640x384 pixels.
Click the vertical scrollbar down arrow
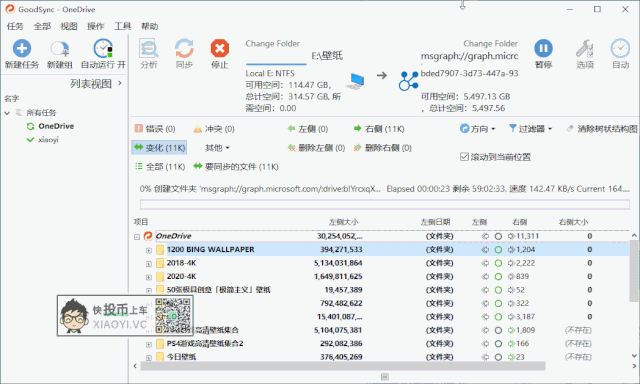click(x=634, y=355)
